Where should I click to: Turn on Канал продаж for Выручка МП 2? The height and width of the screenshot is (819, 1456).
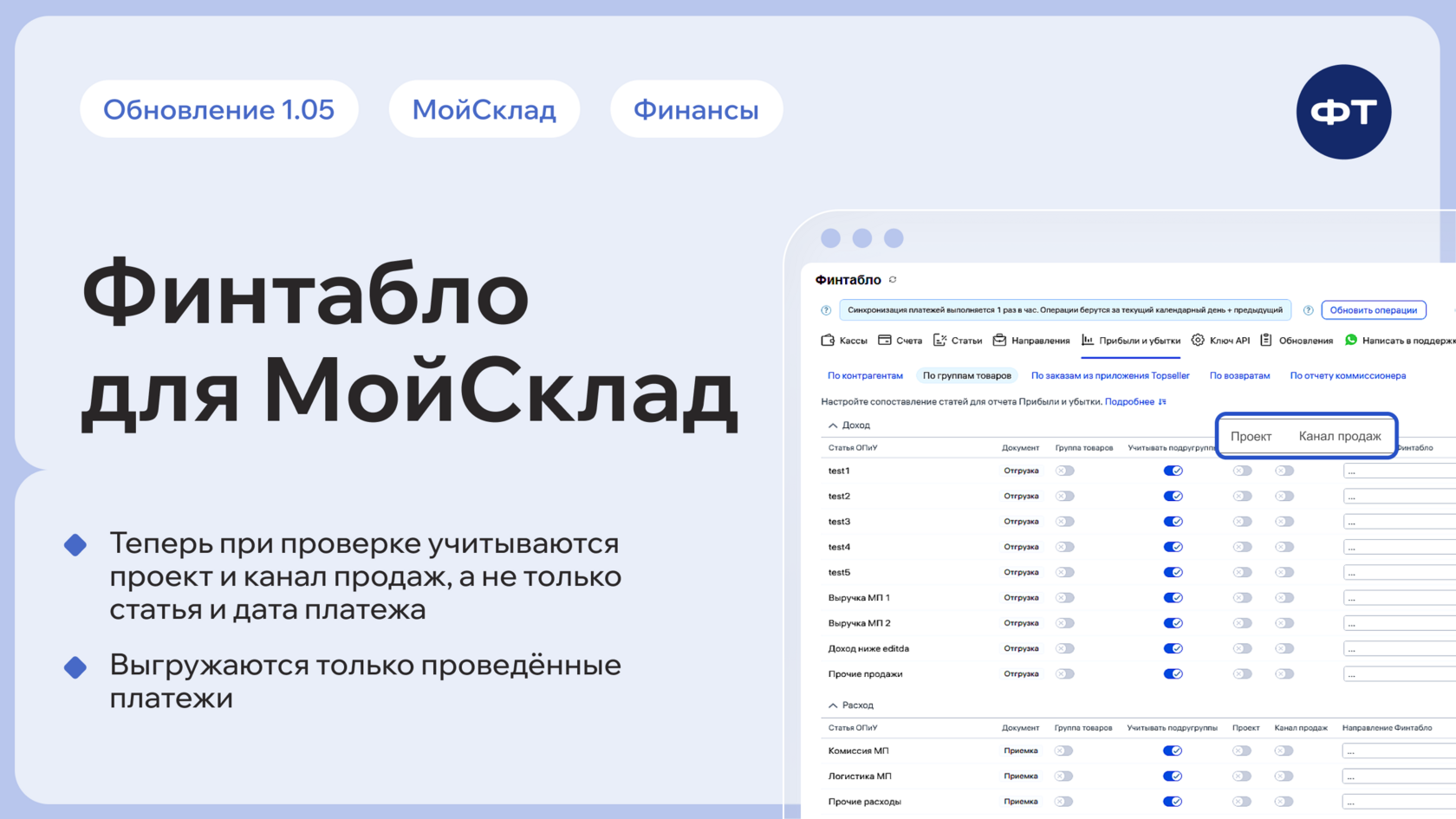pyautogui.click(x=1284, y=623)
